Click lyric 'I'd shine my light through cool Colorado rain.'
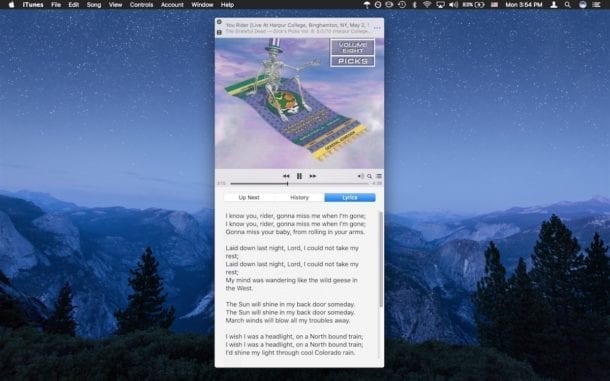Image resolution: width=610 pixels, height=381 pixels. point(290,353)
